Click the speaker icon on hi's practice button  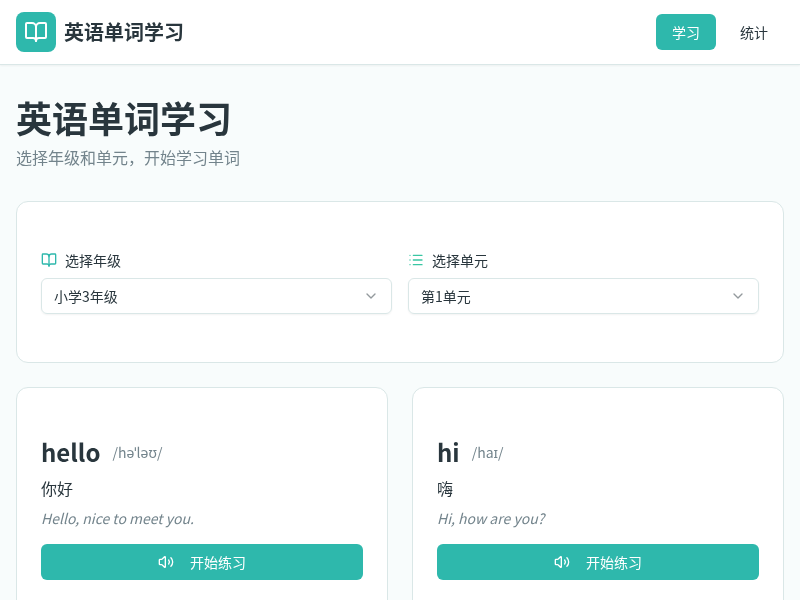pos(562,562)
